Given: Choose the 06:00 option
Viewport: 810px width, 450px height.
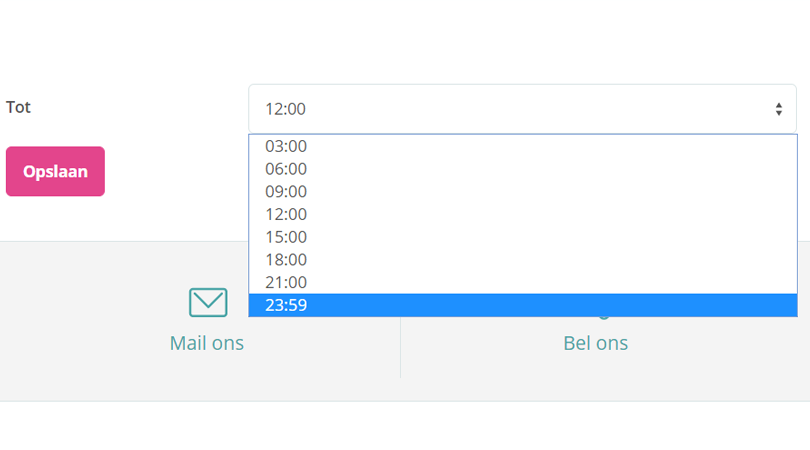Looking at the screenshot, I should (x=286, y=169).
